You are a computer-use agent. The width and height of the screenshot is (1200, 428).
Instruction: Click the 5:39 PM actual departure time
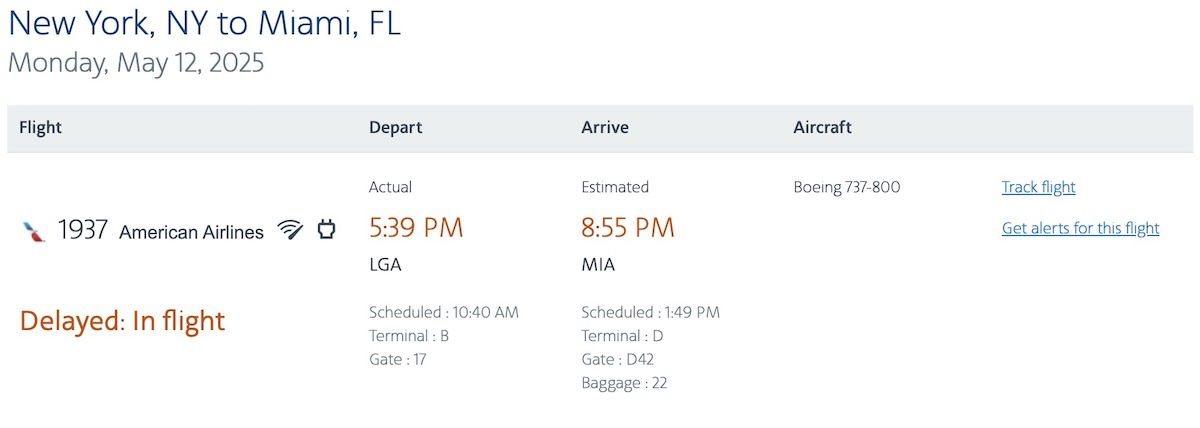coord(416,228)
